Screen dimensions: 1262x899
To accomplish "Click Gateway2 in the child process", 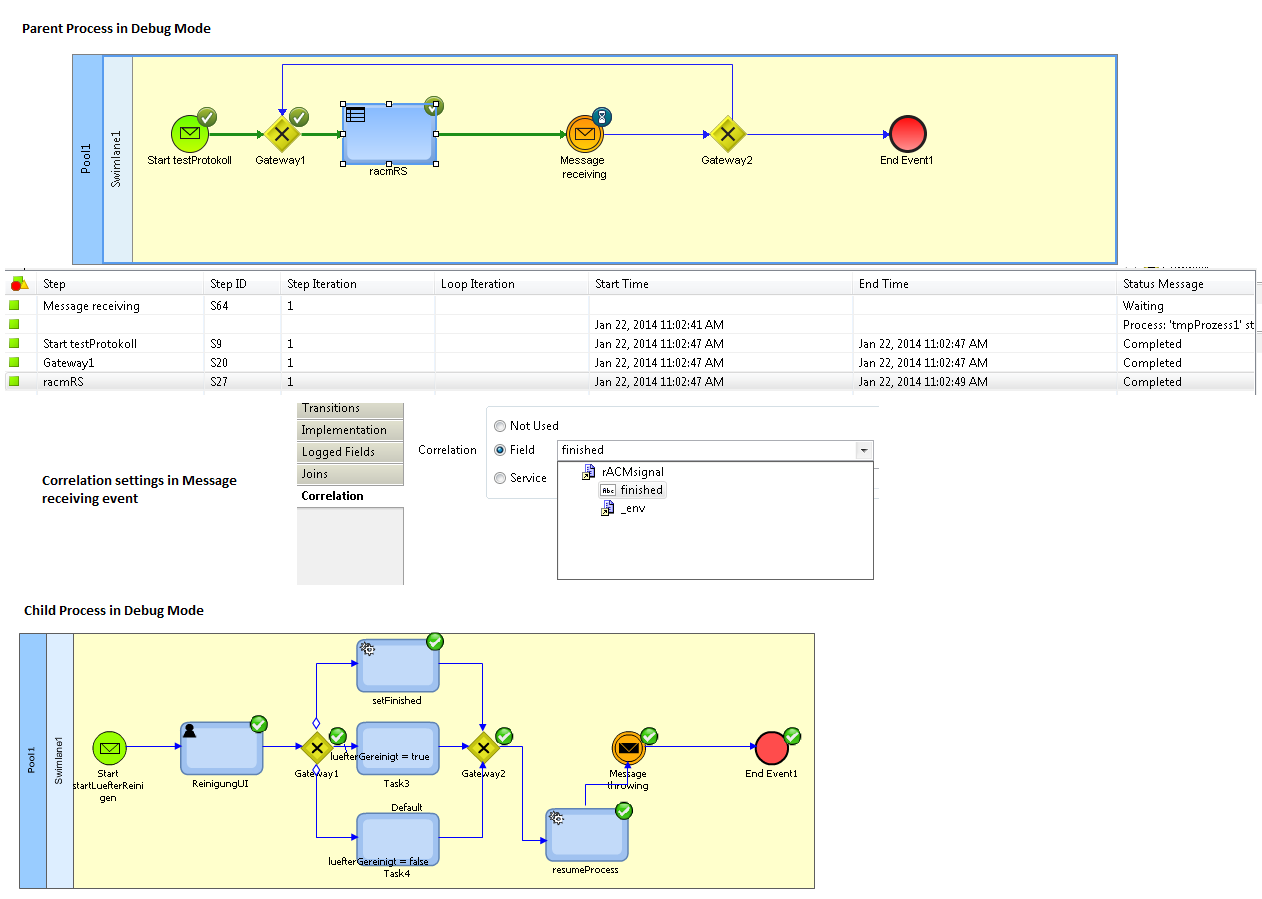I will pos(483,747).
